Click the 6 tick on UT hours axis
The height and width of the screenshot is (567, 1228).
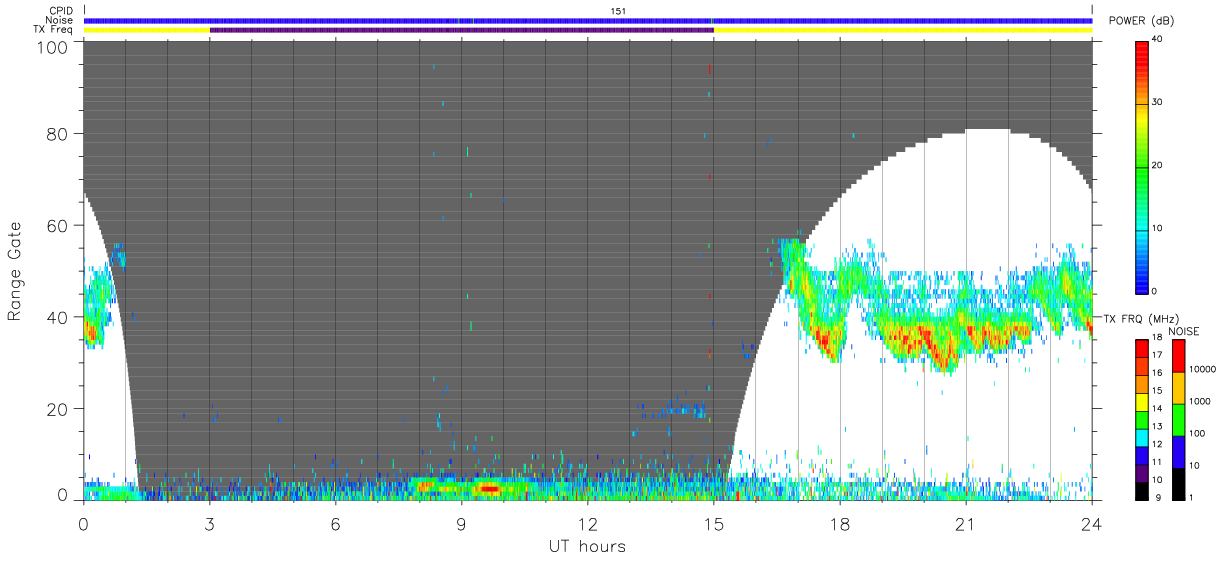[x=335, y=523]
